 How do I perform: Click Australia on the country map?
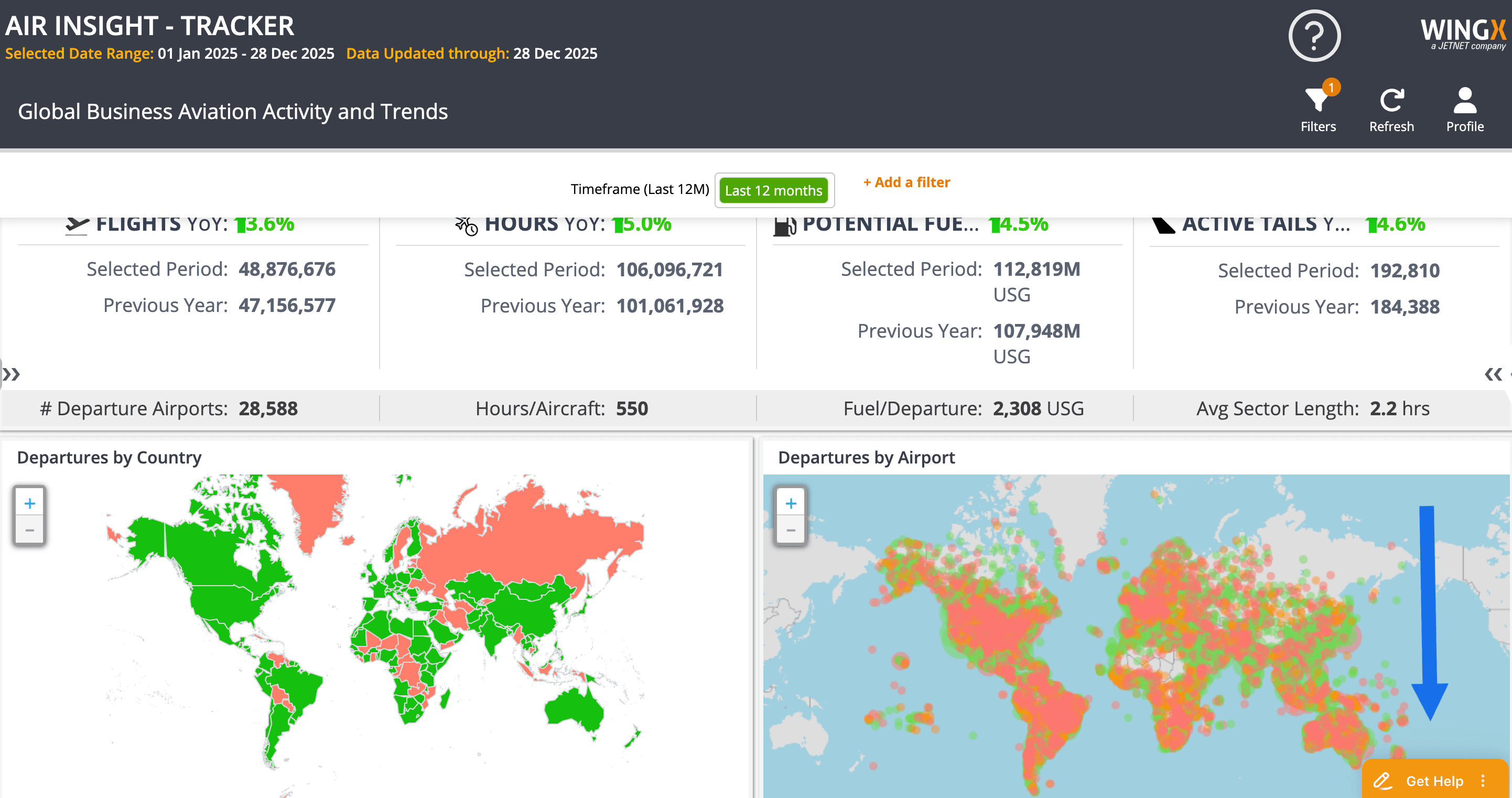[x=574, y=709]
